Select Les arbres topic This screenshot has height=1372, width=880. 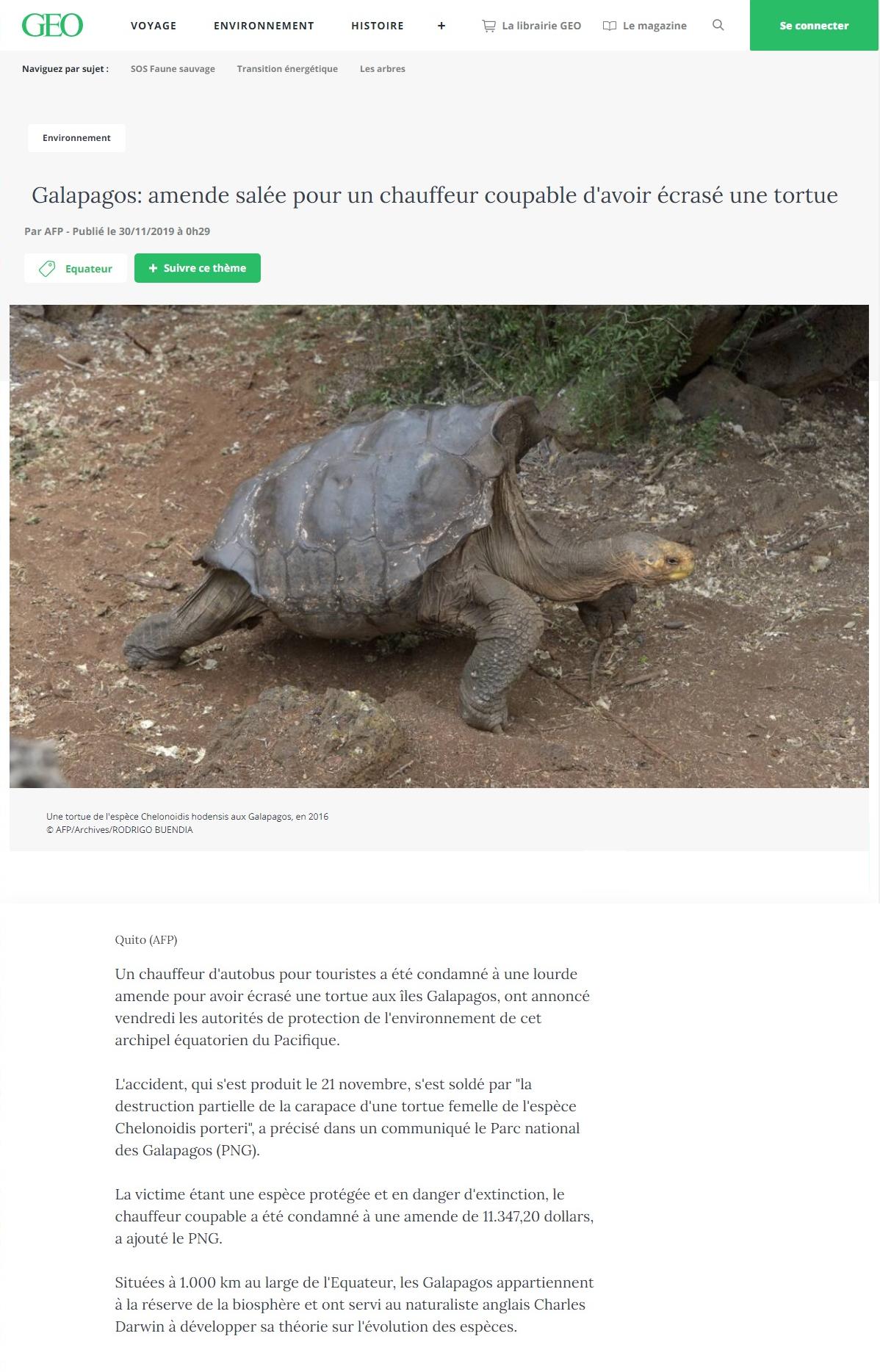(x=383, y=69)
